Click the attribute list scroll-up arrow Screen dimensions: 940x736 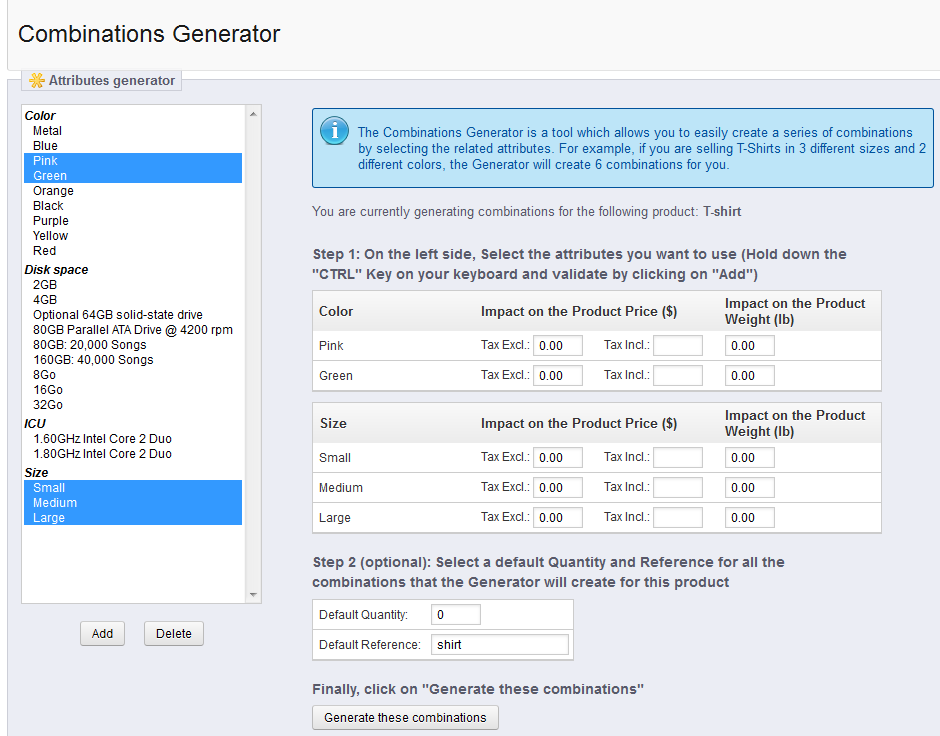pos(253,114)
